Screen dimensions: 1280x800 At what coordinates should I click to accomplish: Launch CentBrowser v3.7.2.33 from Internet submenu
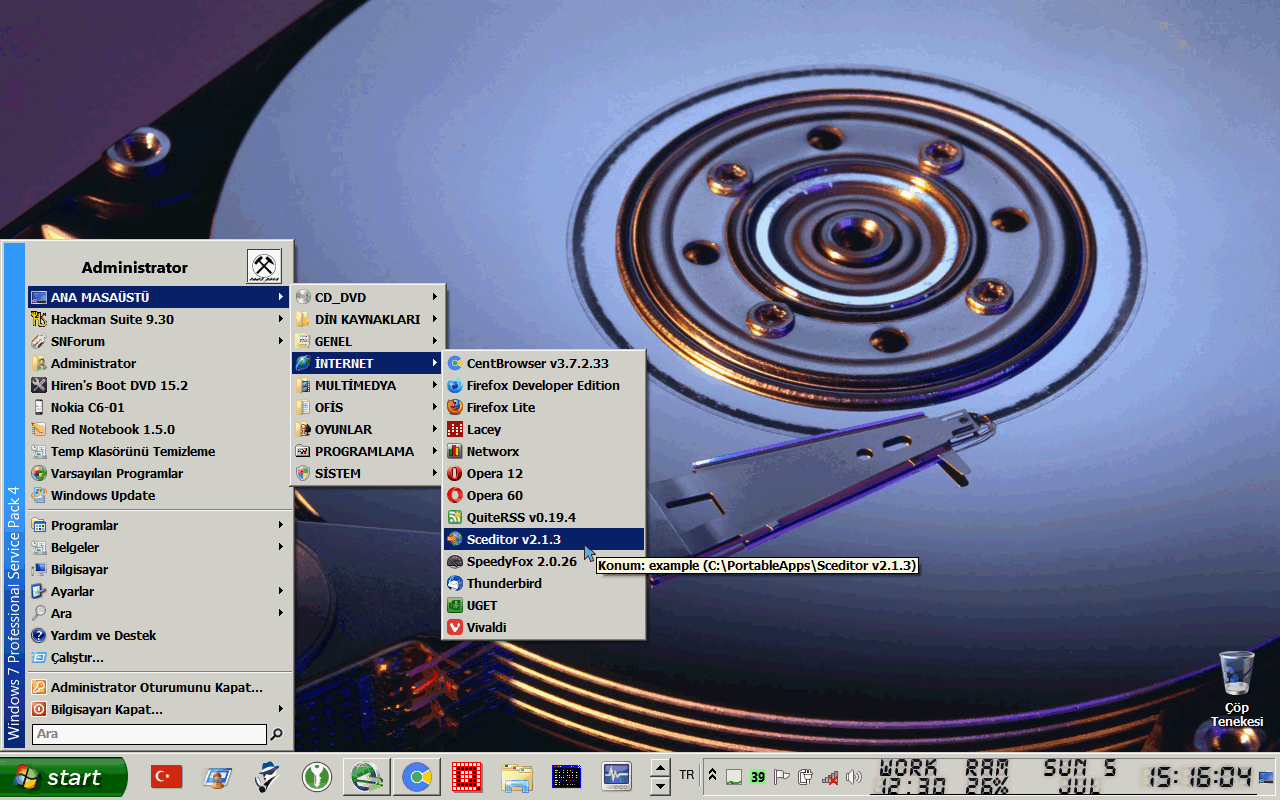click(544, 363)
